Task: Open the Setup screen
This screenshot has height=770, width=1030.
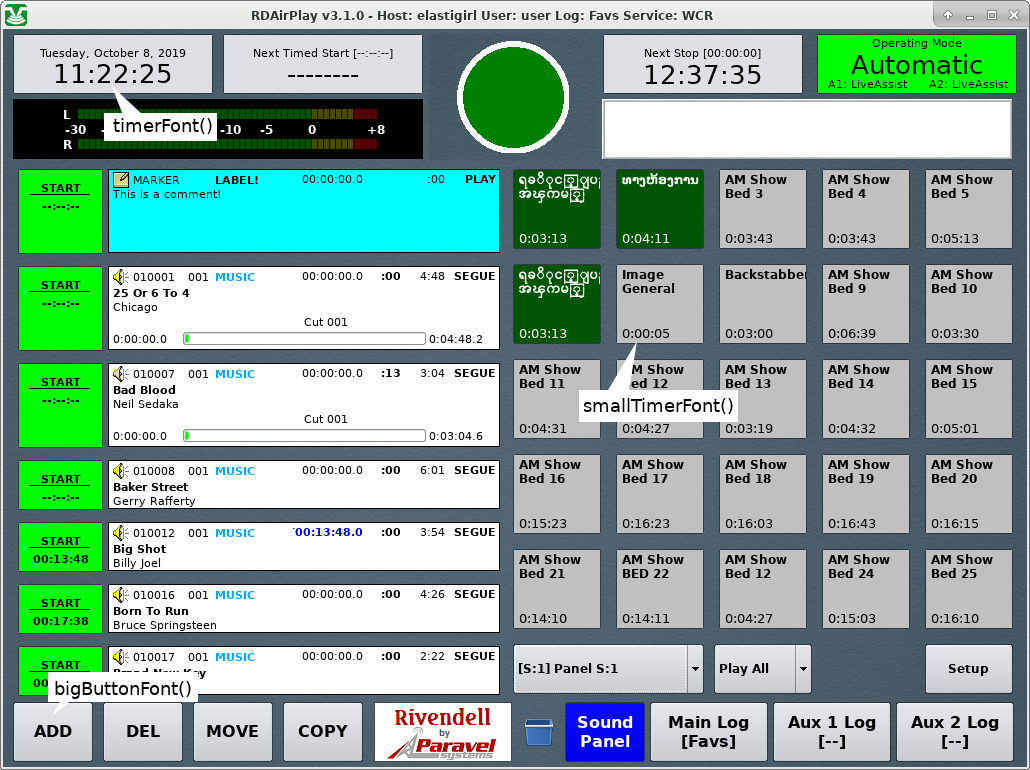Action: pos(968,669)
